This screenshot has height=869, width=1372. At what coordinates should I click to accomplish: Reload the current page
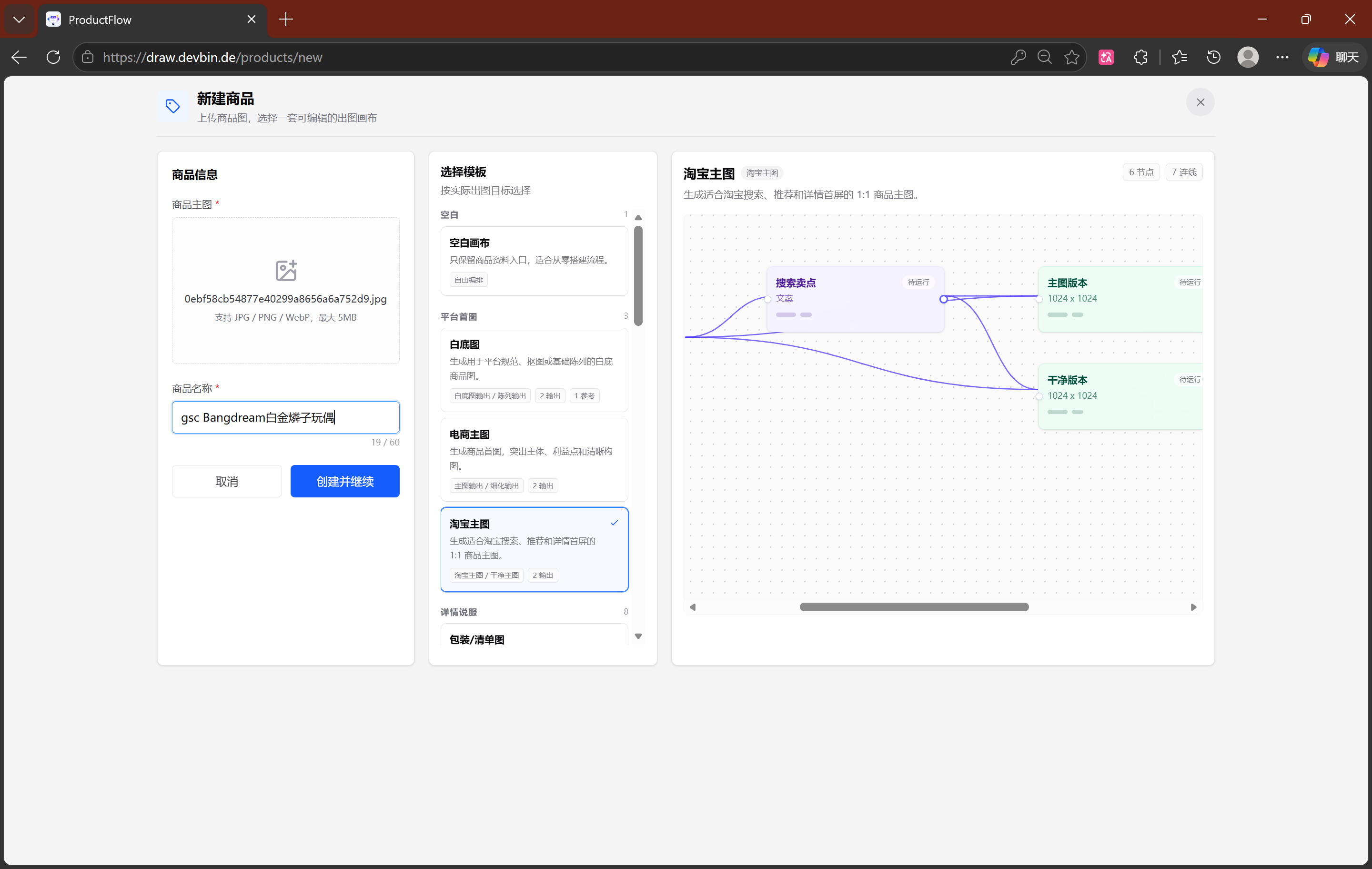(x=53, y=57)
